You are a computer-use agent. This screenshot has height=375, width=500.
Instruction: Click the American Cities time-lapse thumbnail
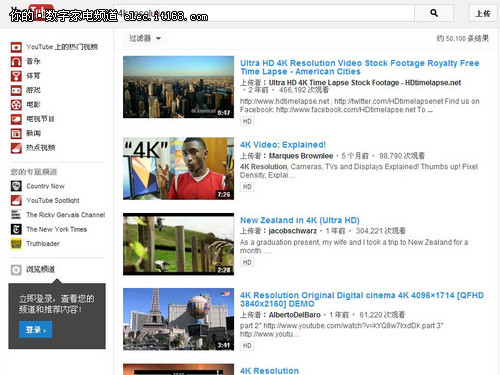coord(178,87)
